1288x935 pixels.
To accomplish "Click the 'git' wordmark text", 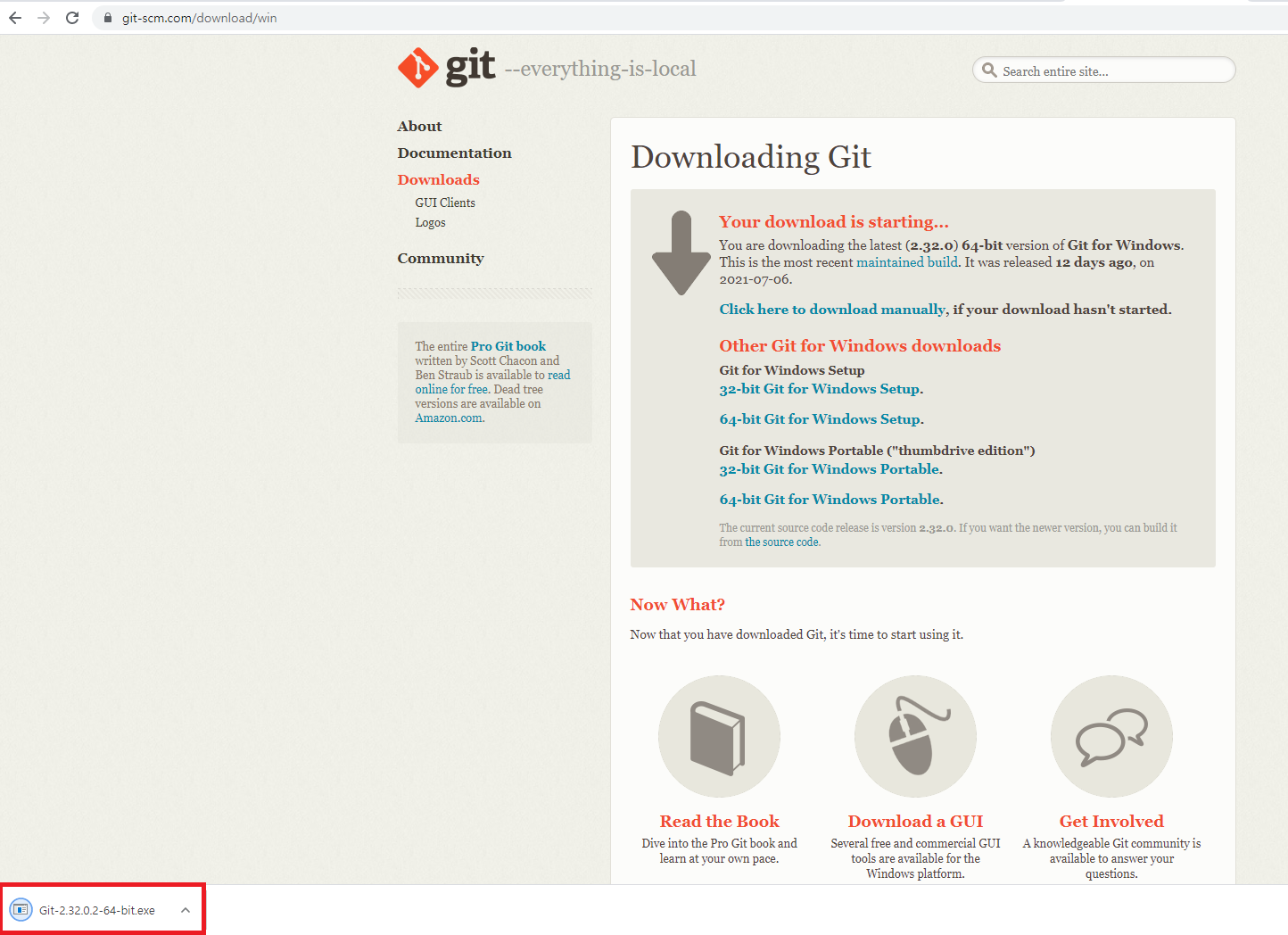I will [x=470, y=67].
